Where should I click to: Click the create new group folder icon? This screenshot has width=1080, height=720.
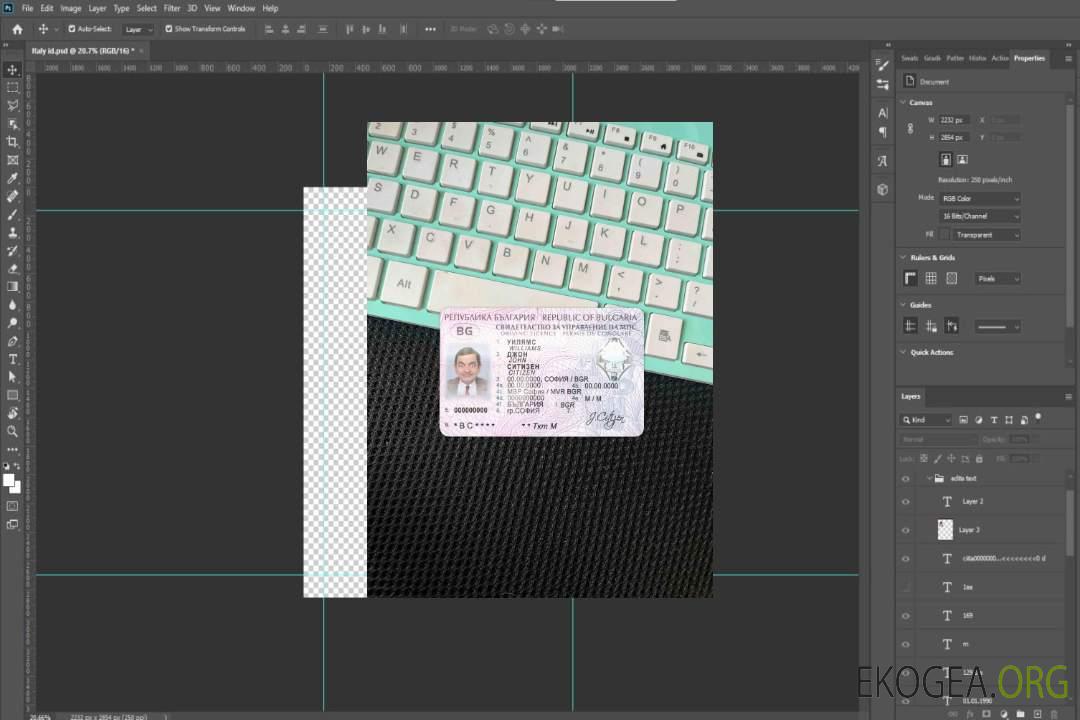click(1020, 714)
